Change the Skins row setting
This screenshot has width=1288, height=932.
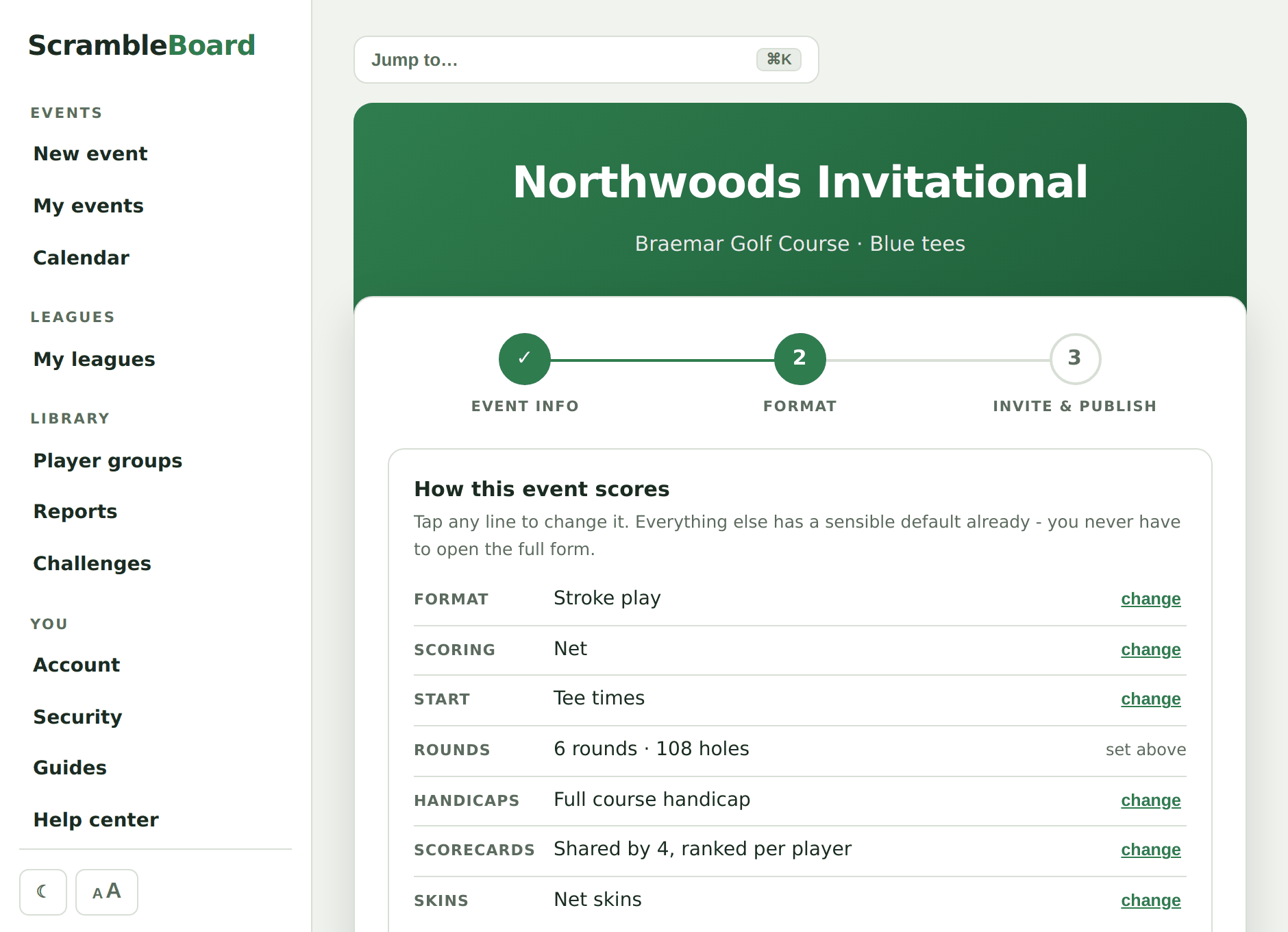pos(1151,900)
